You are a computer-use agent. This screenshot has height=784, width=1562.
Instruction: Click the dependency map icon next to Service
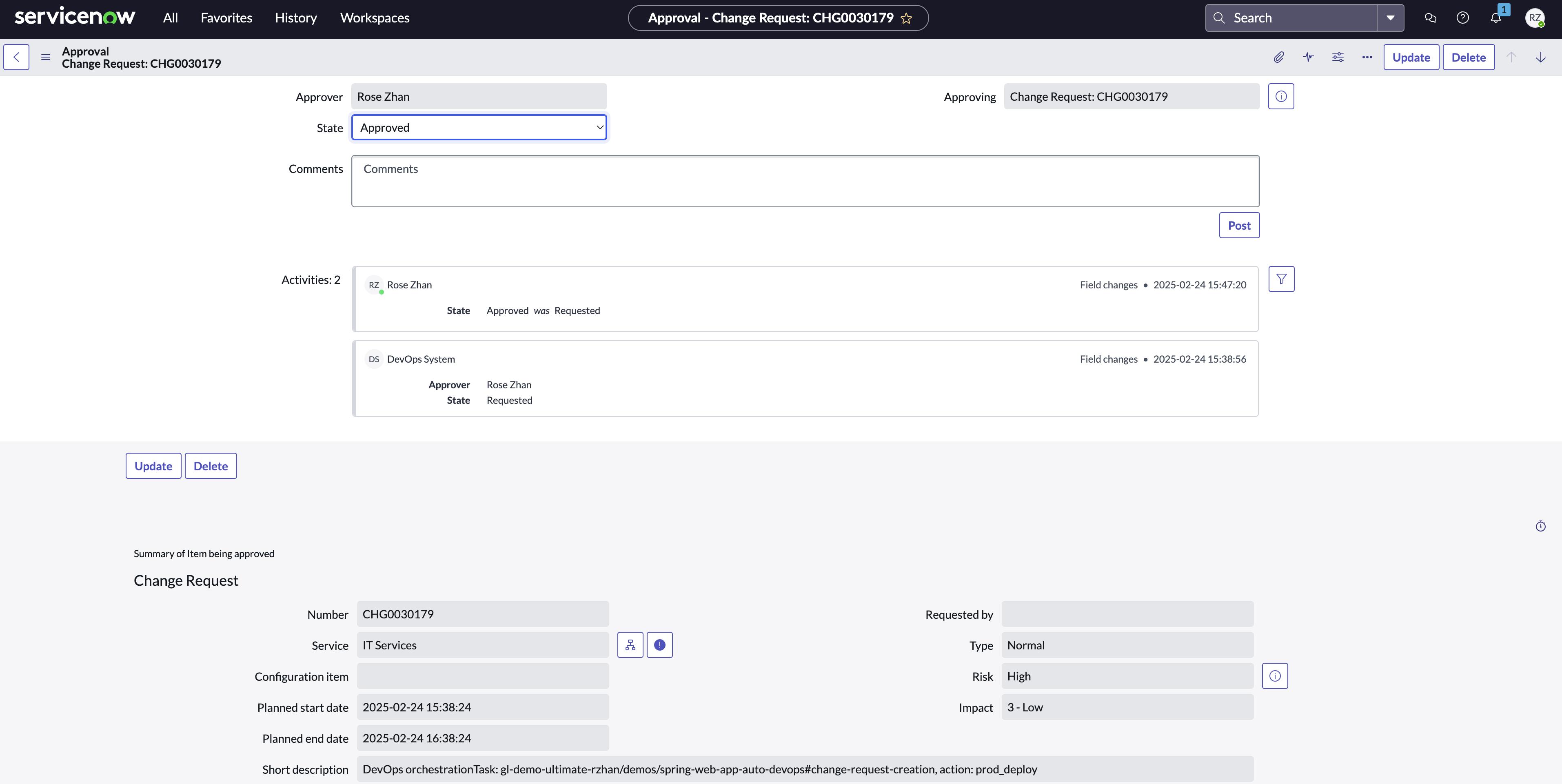point(630,644)
